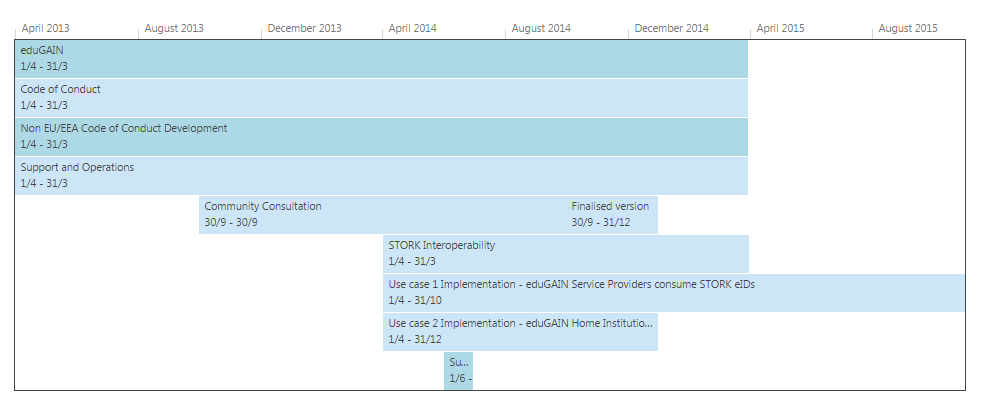Open the STORK Interoperability bar
Screen dimensions: 981x401
coord(566,254)
